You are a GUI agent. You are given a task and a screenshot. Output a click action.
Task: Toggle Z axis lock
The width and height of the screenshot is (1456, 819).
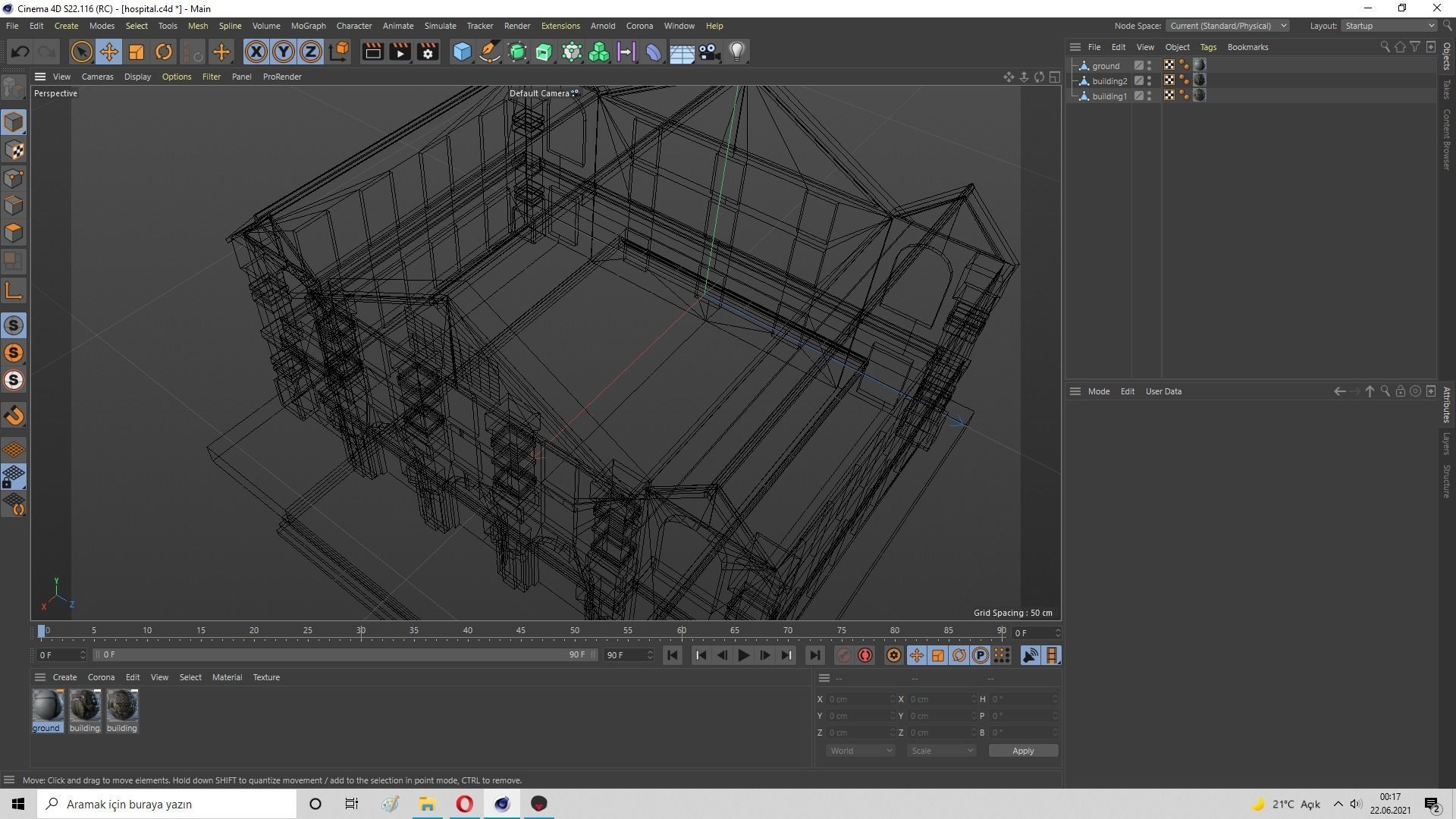click(x=311, y=52)
